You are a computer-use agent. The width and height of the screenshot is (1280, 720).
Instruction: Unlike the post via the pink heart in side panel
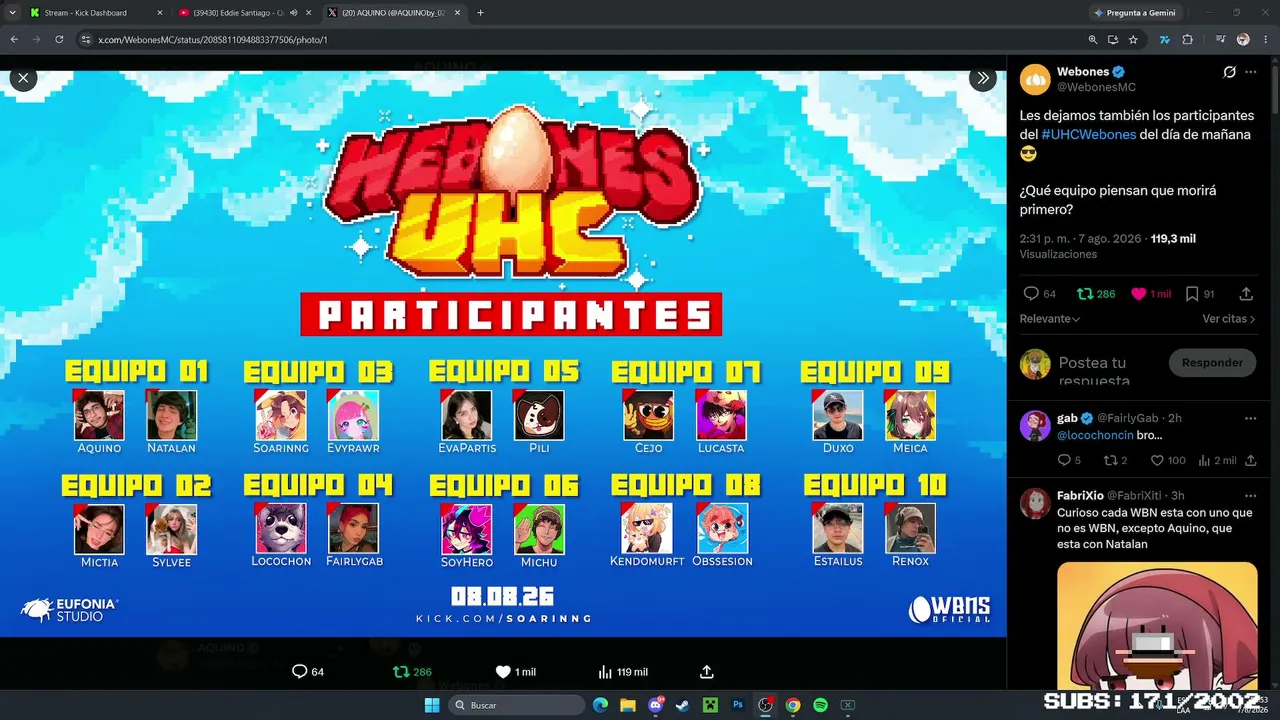(x=1138, y=294)
